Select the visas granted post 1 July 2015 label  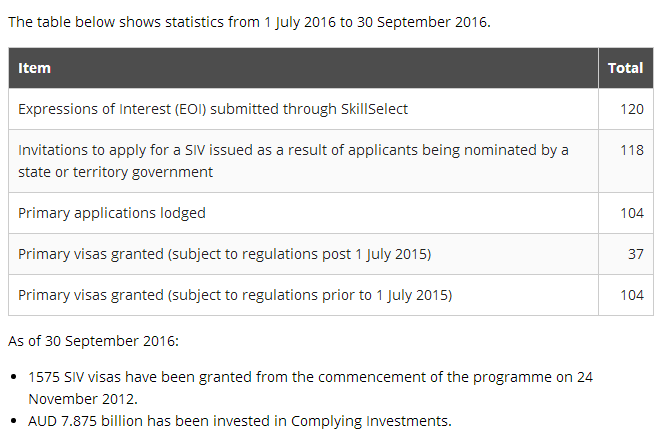[224, 254]
